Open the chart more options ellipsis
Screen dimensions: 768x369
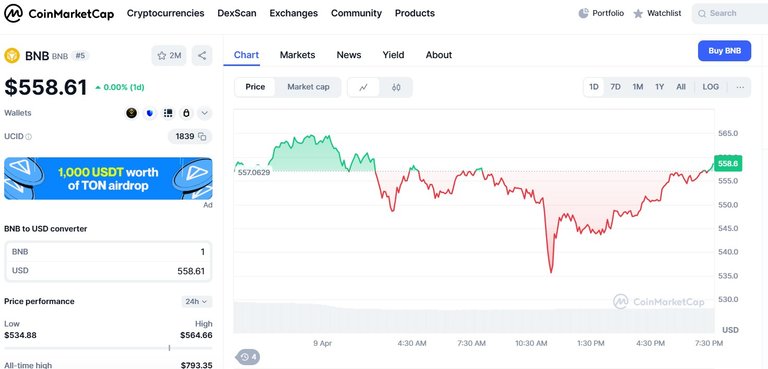pos(740,87)
